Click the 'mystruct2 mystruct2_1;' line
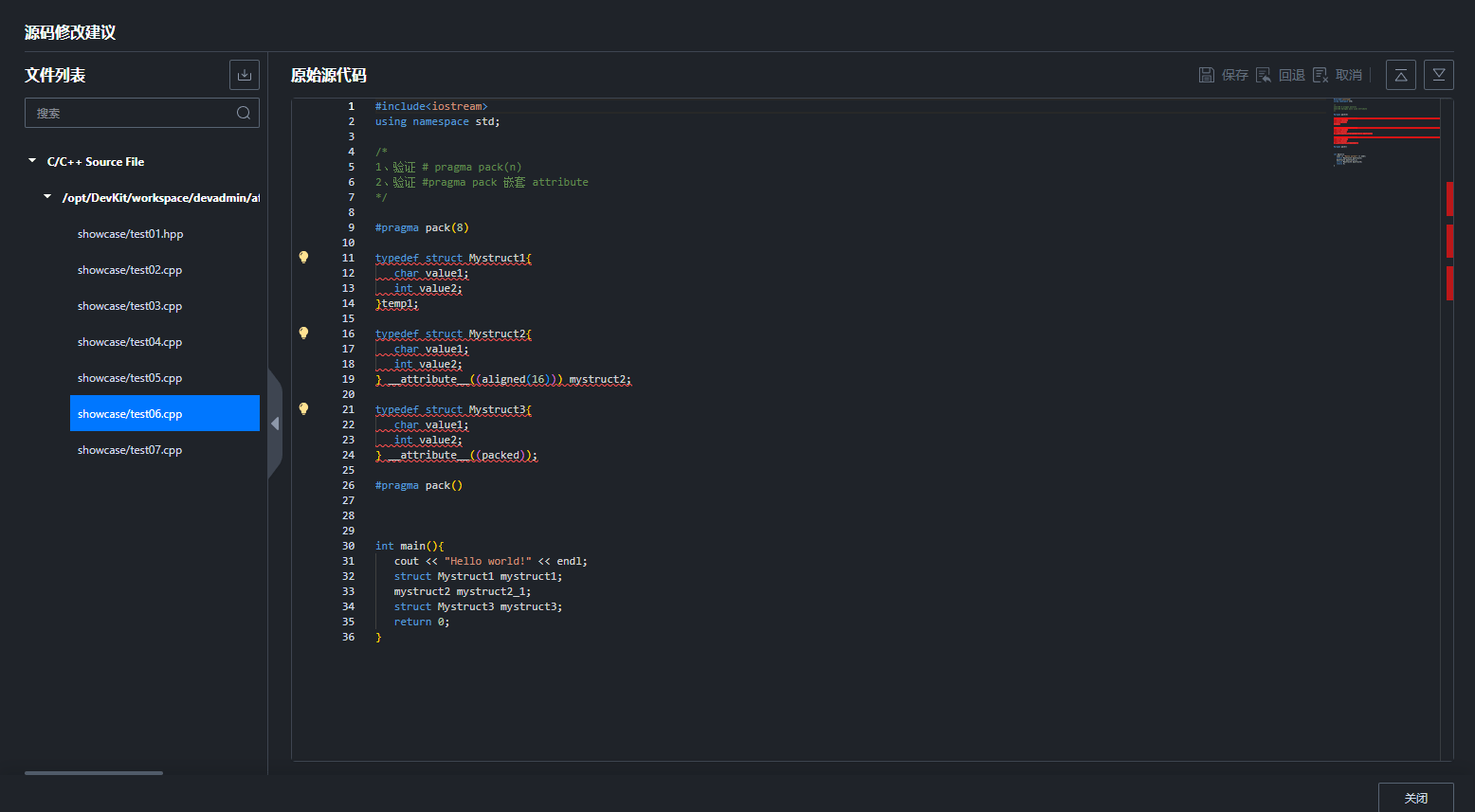 463,591
